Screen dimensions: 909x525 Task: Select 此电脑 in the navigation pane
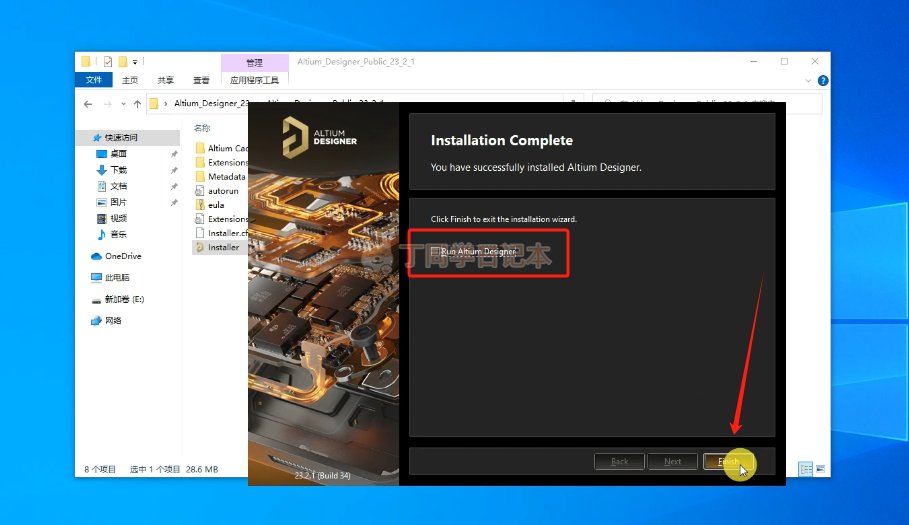coord(117,277)
